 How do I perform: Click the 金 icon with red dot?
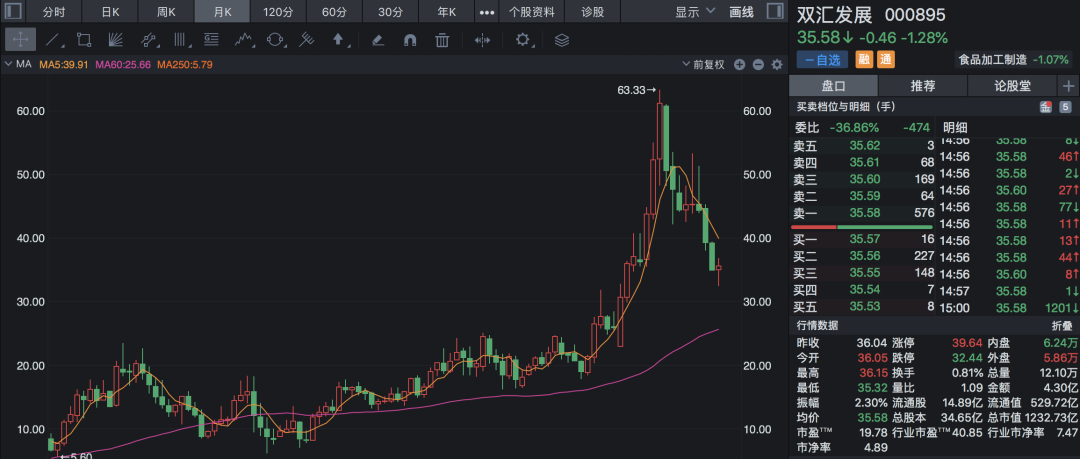[1046, 107]
